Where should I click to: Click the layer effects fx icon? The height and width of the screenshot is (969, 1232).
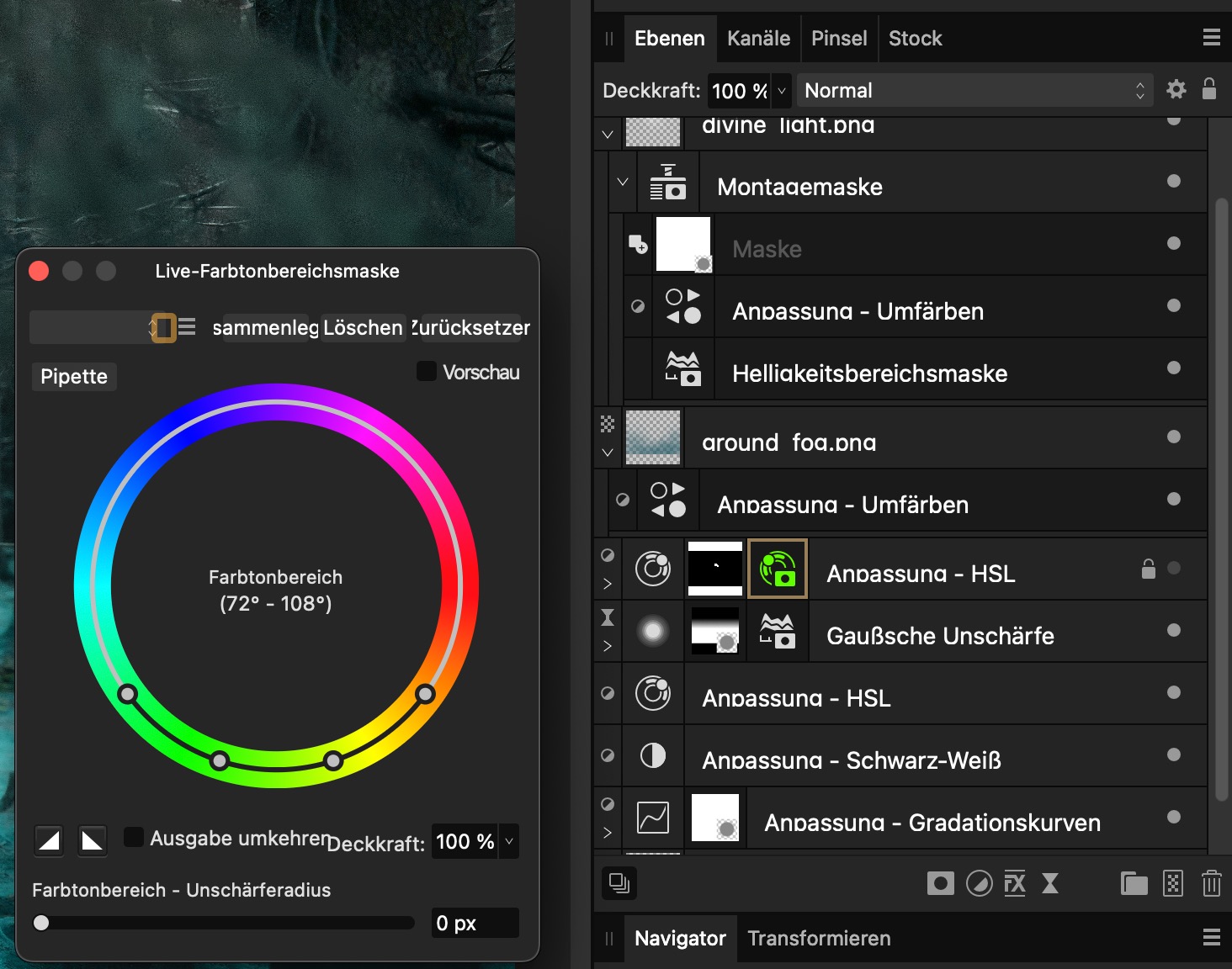click(1015, 883)
